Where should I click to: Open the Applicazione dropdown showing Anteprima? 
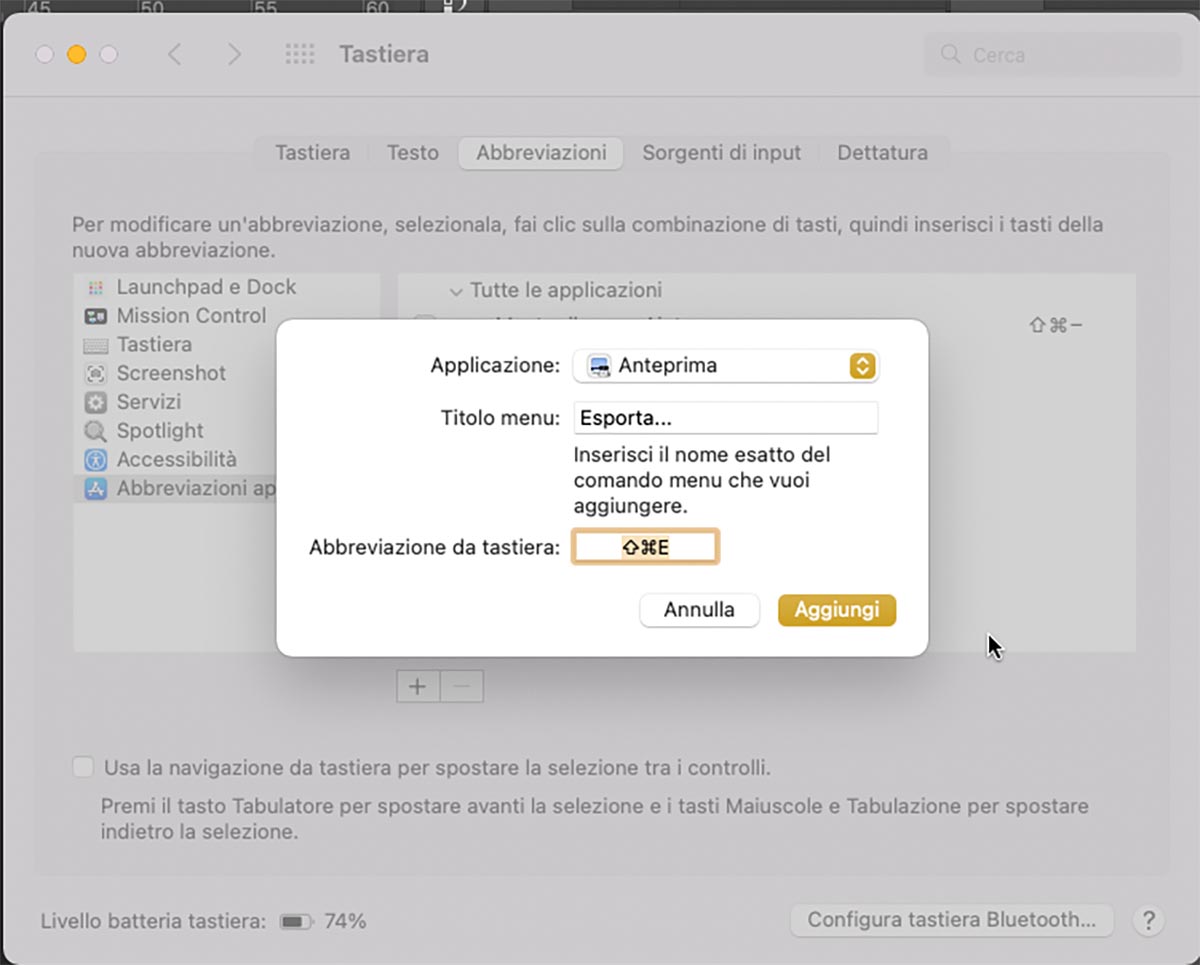tap(725, 366)
